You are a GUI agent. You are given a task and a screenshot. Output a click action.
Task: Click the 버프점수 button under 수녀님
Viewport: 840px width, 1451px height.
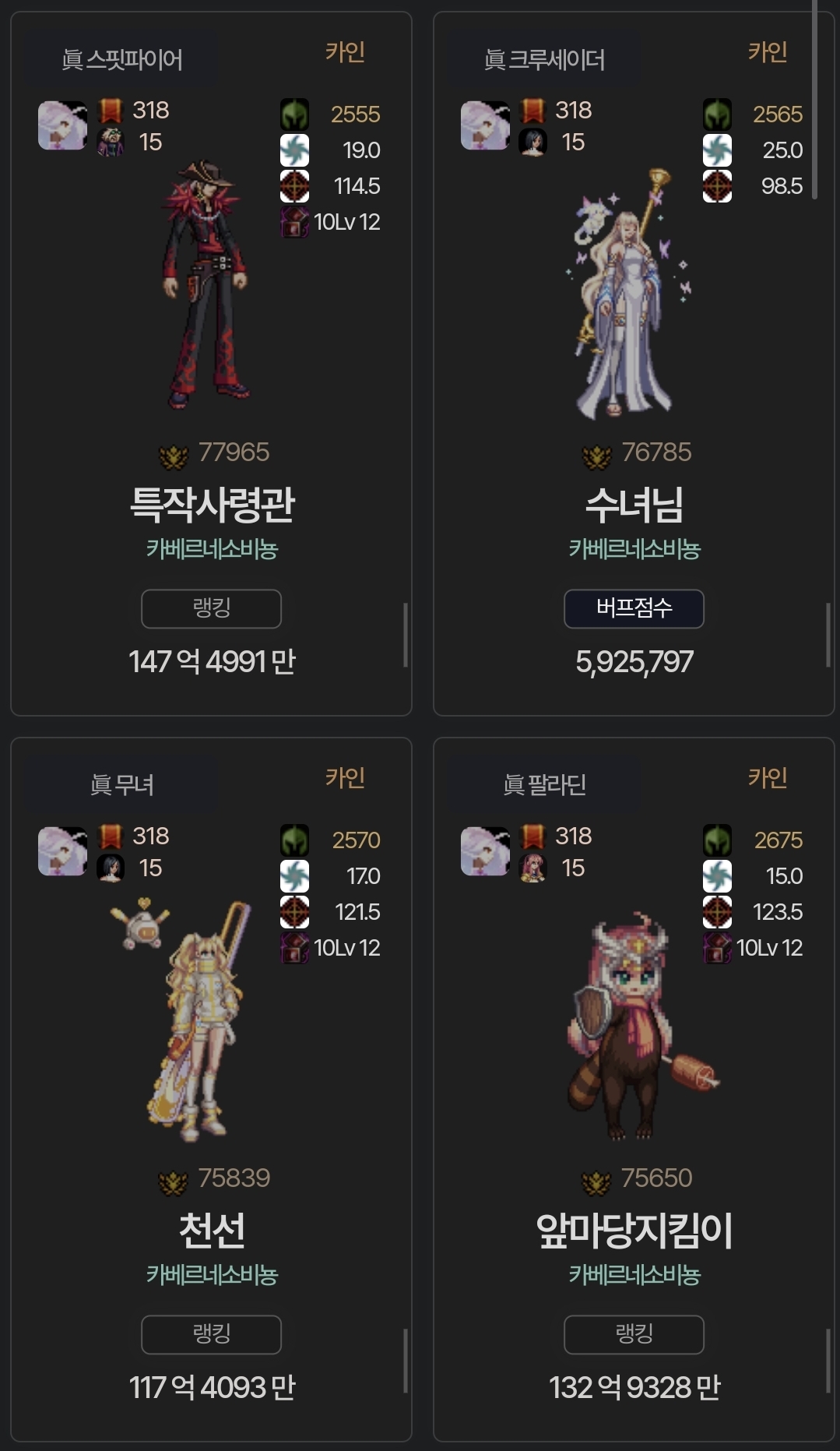point(634,608)
